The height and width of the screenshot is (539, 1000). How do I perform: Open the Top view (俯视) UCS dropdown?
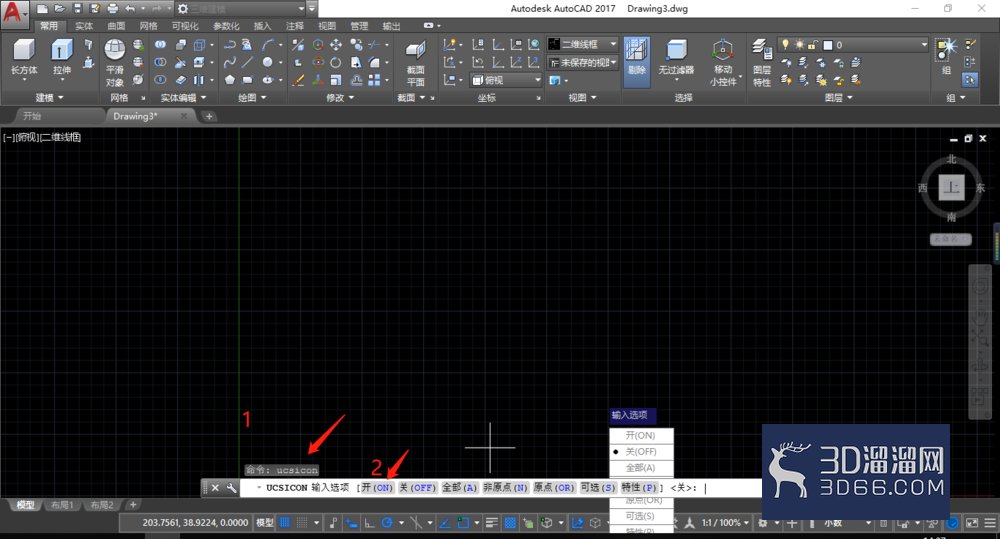pos(506,80)
